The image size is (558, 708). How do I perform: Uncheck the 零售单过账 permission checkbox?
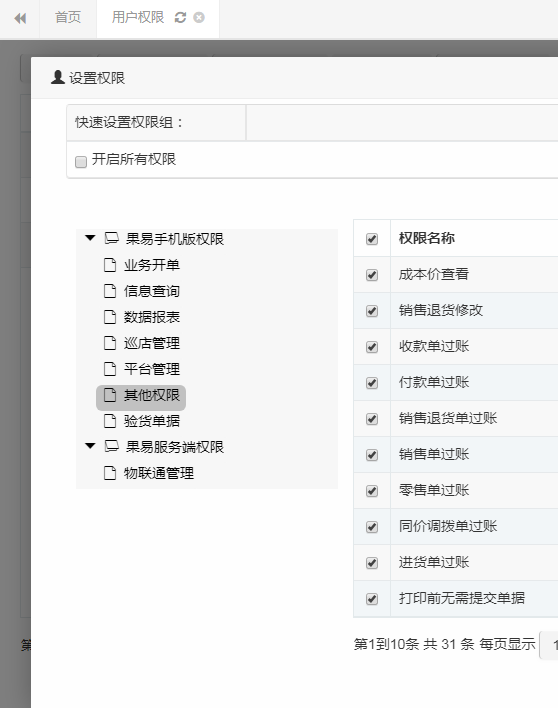[x=372, y=491]
